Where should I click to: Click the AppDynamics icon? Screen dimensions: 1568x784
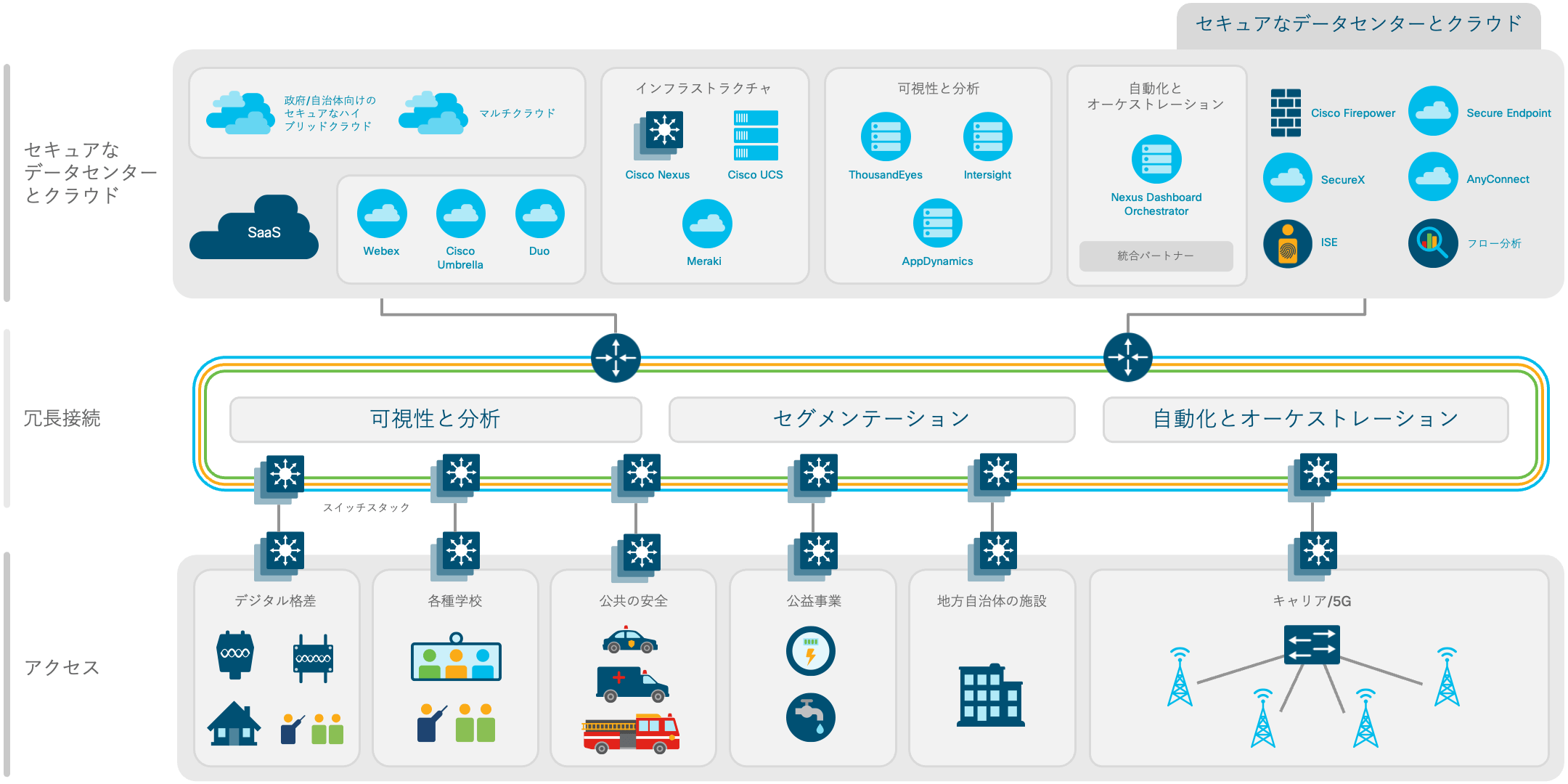click(937, 223)
